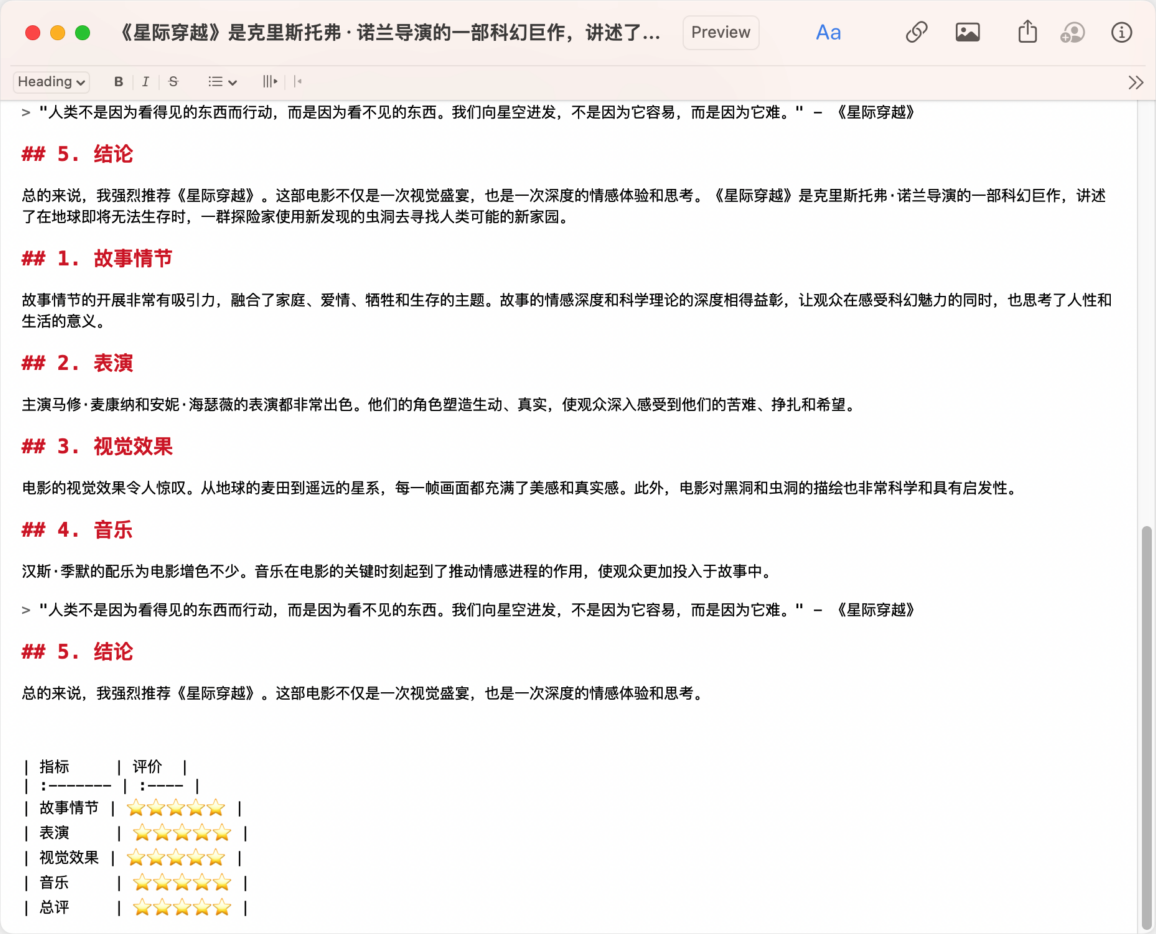Click table header cell "指标"
The height and width of the screenshot is (934, 1156).
click(x=55, y=767)
